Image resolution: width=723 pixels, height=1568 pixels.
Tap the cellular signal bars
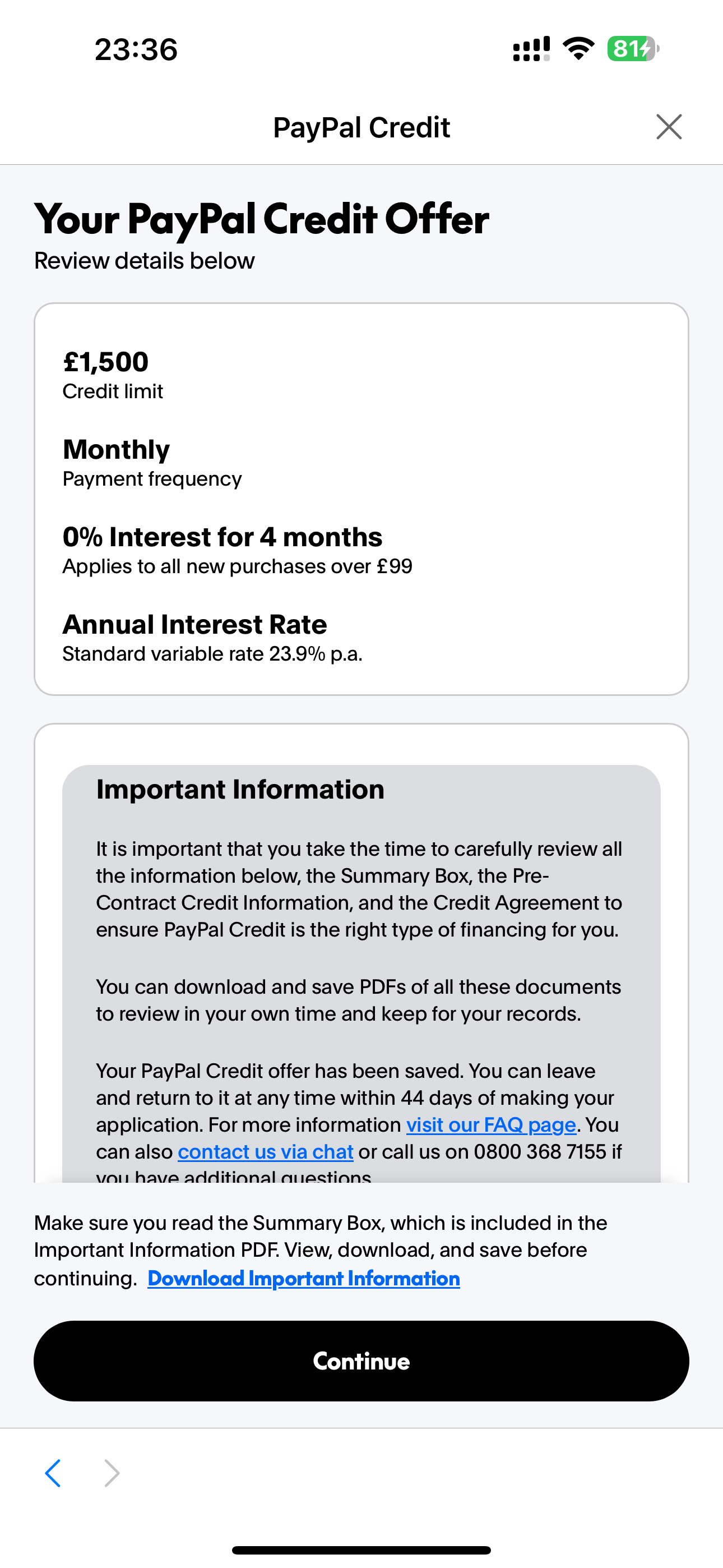pyautogui.click(x=531, y=49)
